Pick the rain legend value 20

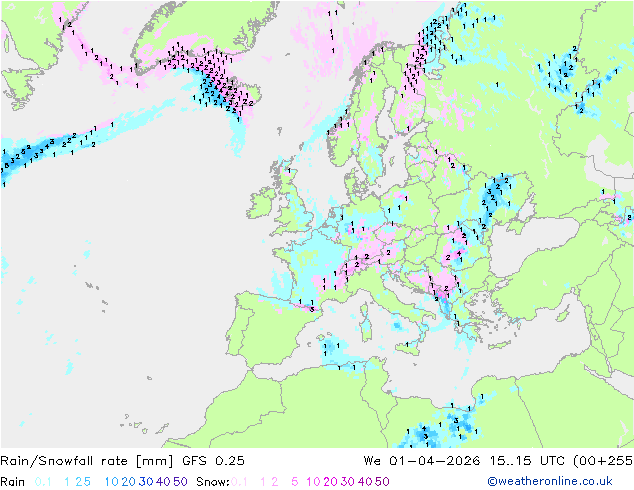128,482
